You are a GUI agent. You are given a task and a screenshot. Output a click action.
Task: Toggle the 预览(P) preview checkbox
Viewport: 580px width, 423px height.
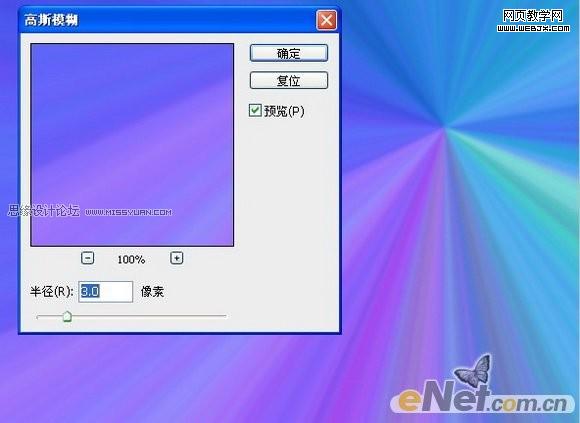[x=255, y=111]
